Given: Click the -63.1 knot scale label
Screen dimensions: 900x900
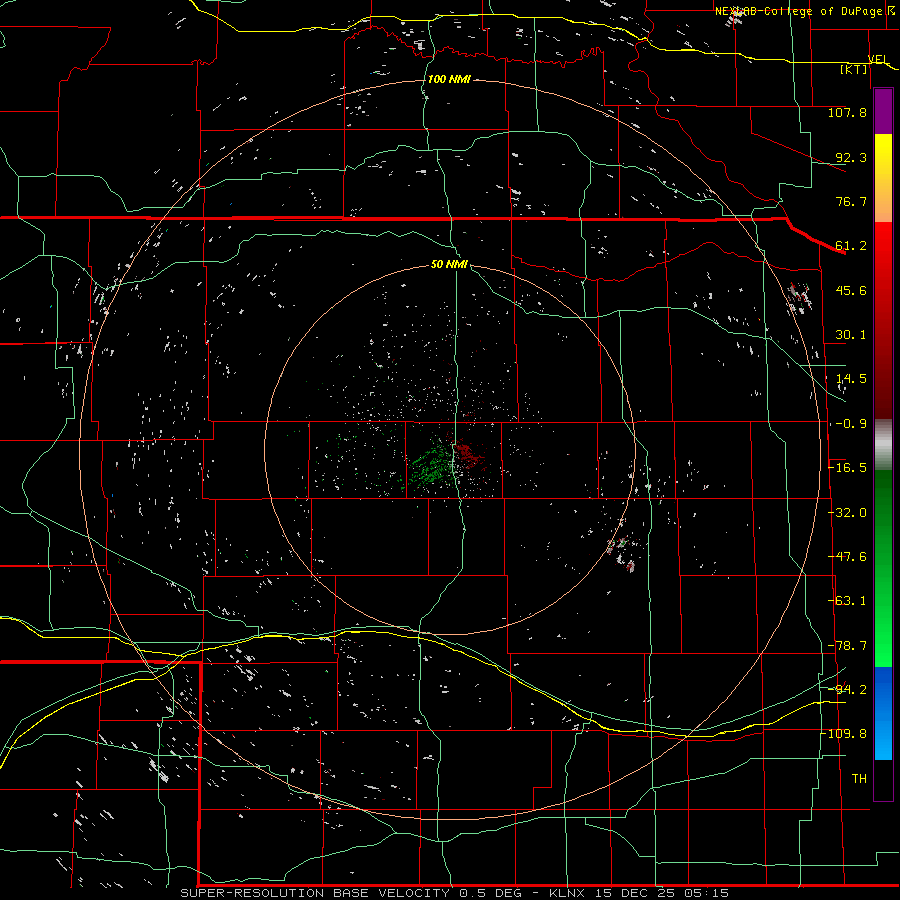Looking at the screenshot, I should point(849,600).
